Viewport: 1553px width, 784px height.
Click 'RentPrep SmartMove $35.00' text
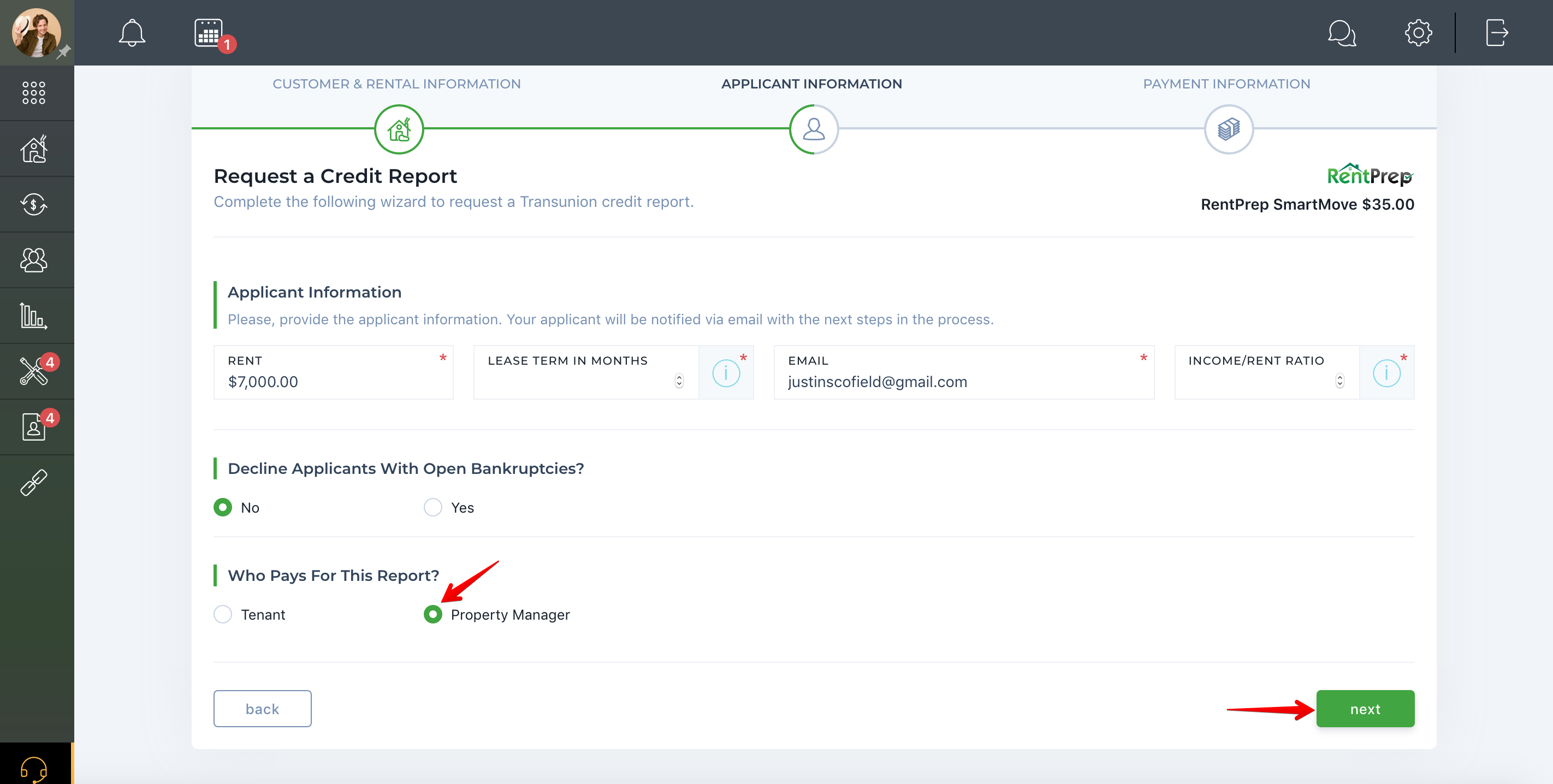tap(1307, 204)
